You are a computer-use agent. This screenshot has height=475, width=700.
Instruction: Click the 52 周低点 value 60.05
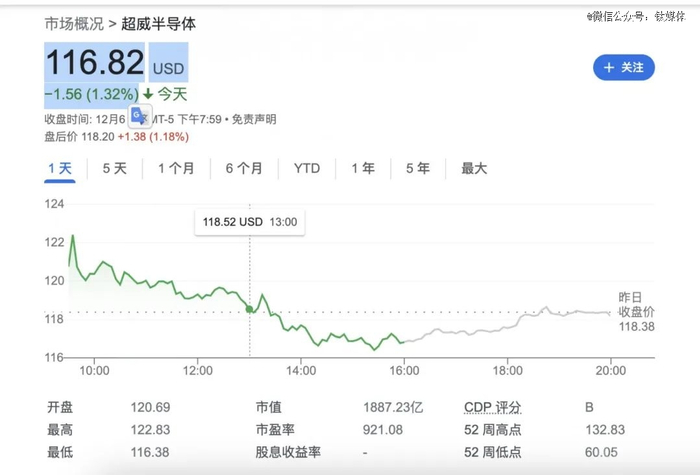coord(601,452)
